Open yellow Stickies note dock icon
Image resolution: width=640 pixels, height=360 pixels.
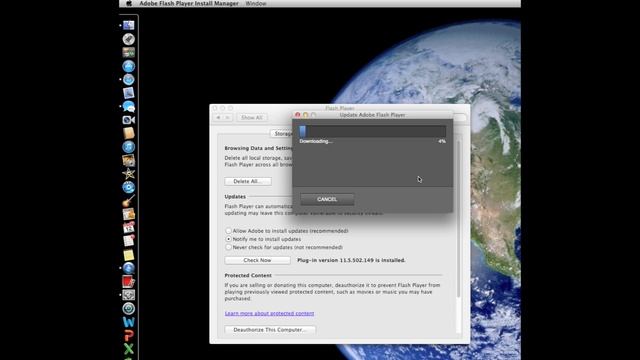pyautogui.click(x=129, y=255)
